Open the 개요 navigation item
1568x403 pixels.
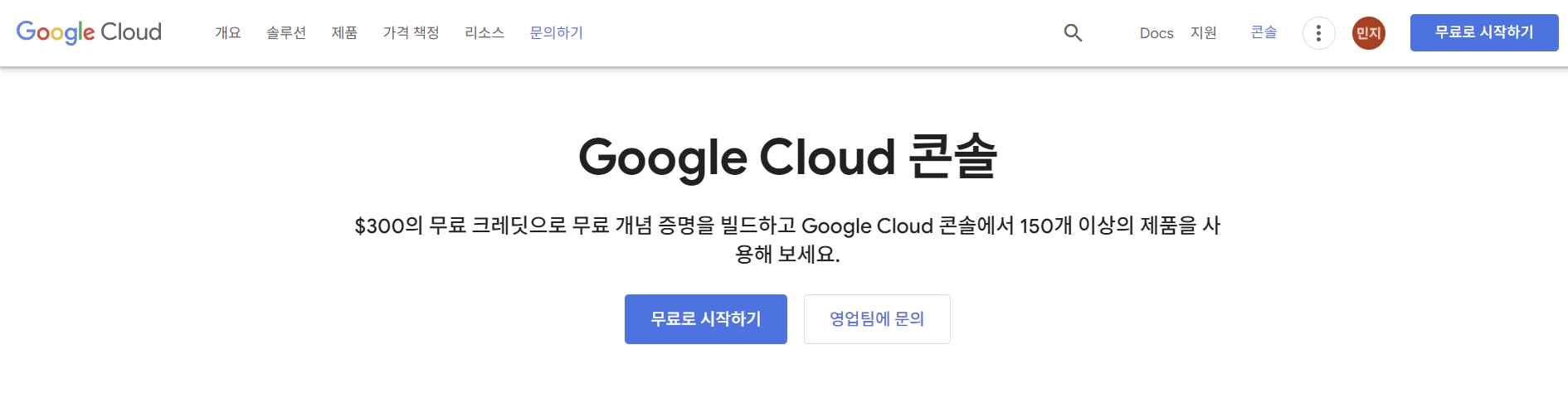click(227, 32)
